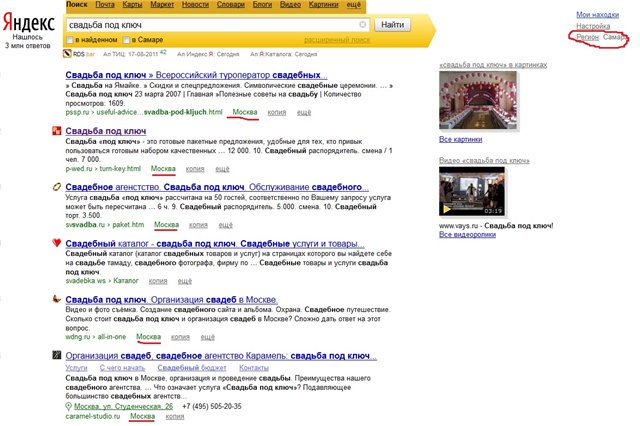Click map pin icon before Москва address
Image resolution: width=640 pixels, height=426 pixels.
coord(69,406)
